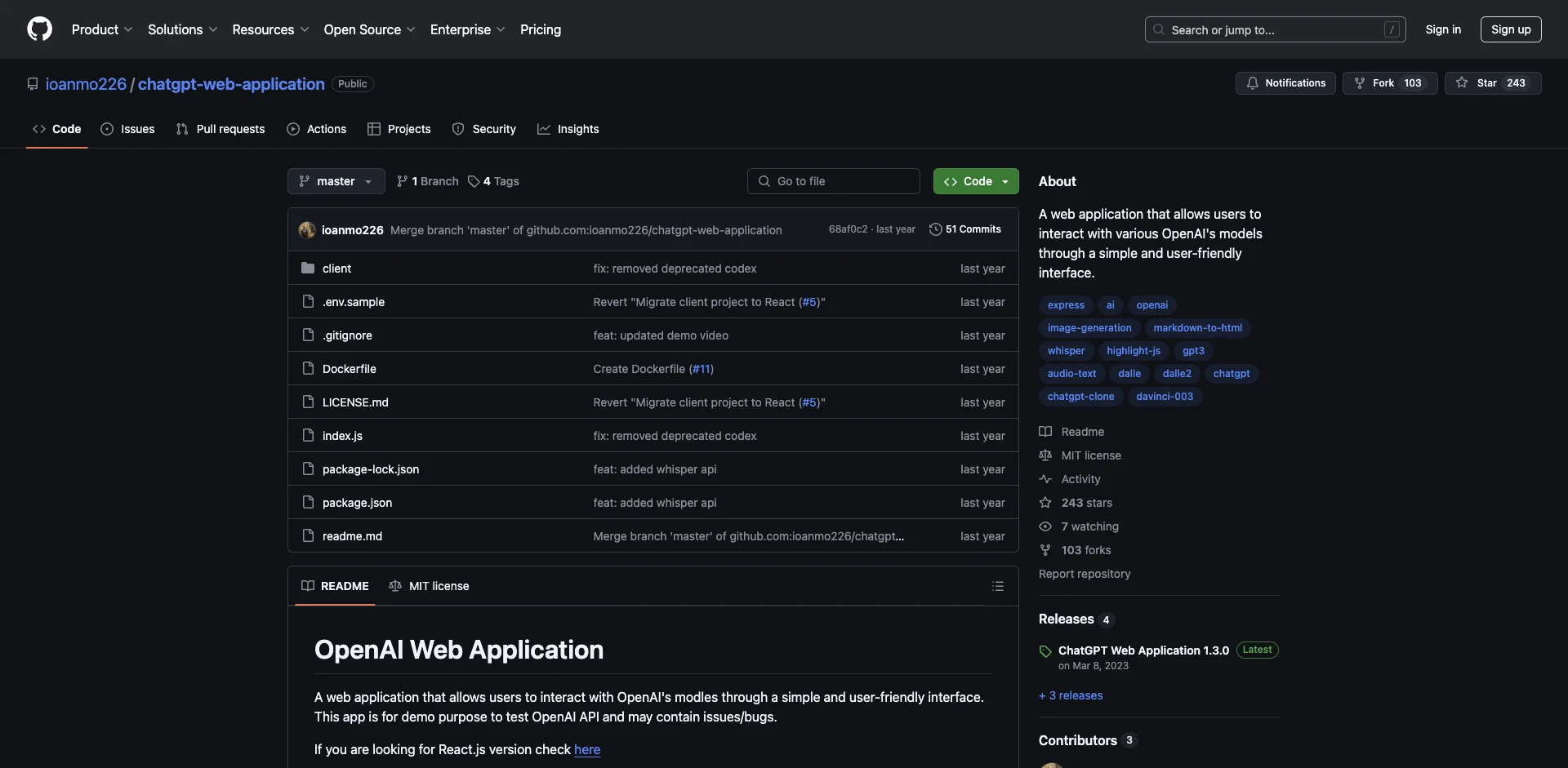This screenshot has height=768, width=1568.
Task: Click the Notifications bell icon
Action: point(1252,83)
